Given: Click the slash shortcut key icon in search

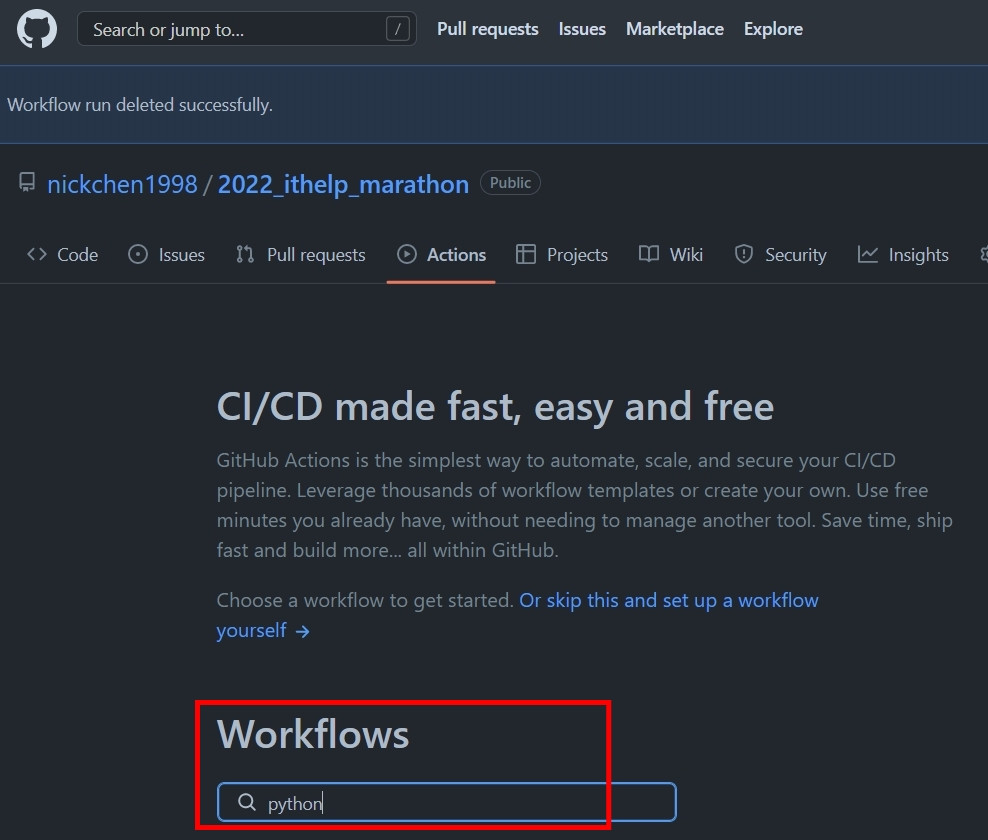Looking at the screenshot, I should pos(398,29).
